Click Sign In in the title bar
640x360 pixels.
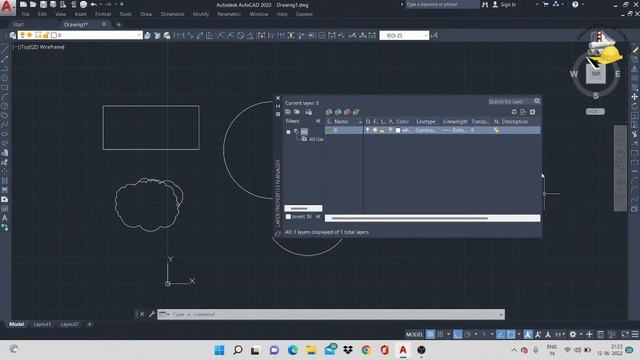point(508,4)
